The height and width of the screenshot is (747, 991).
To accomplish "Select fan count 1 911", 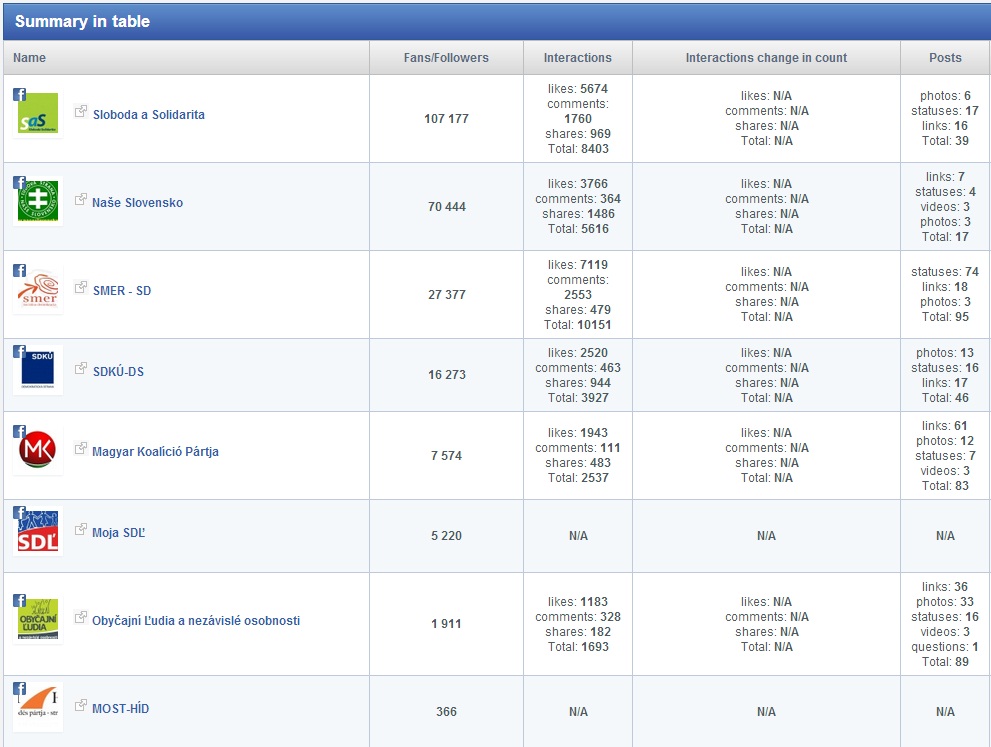I will 446,623.
